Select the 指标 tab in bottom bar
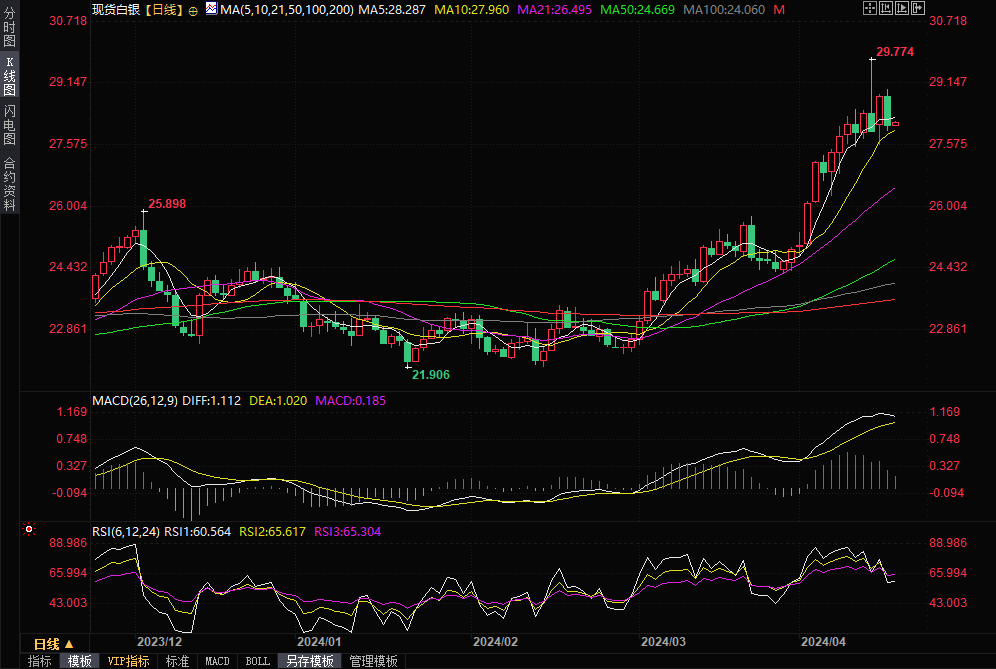Viewport: 996px width, 669px height. (39, 661)
